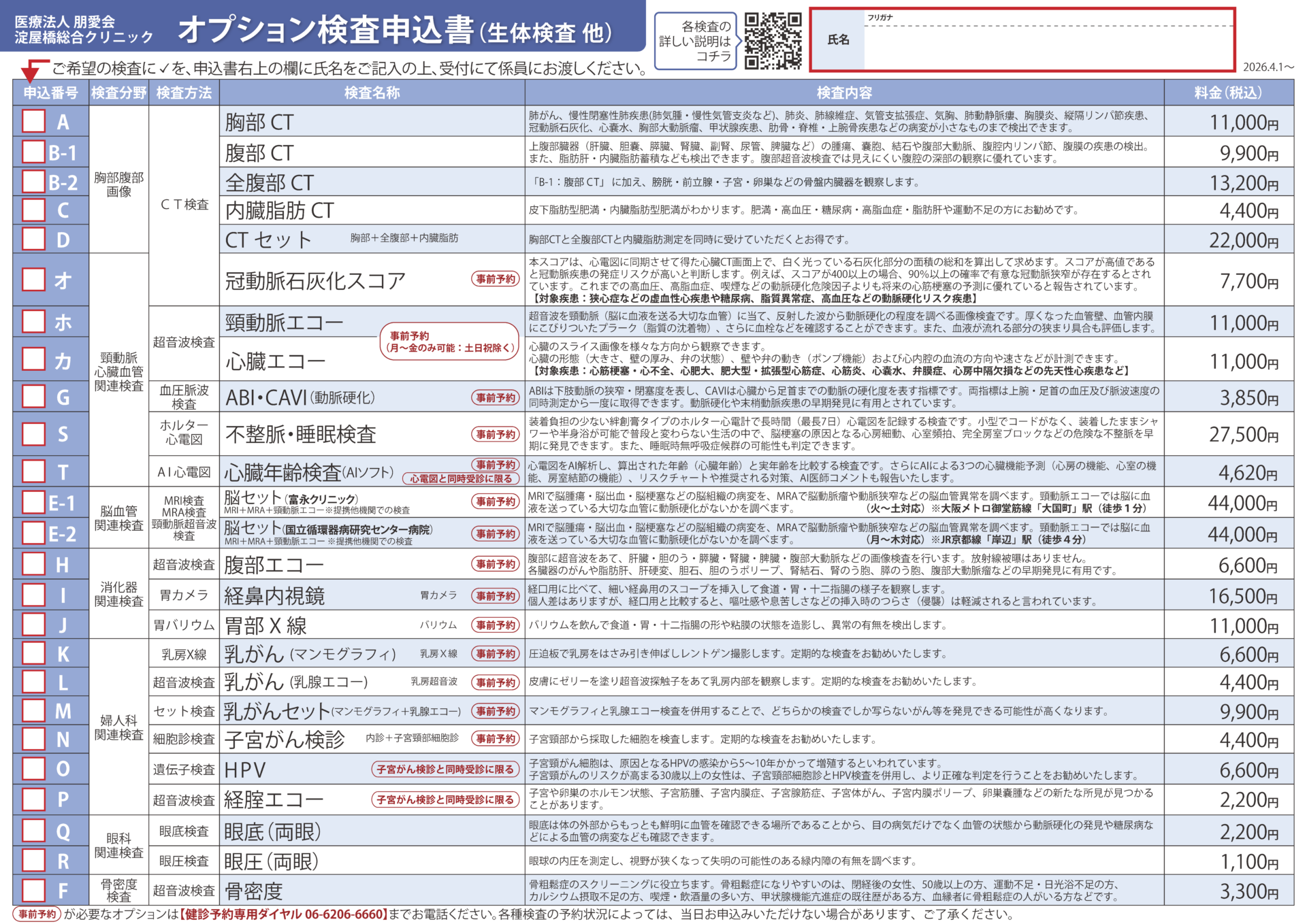The height and width of the screenshot is (924, 1307).
Task: Click the 事前予約 legend badge in the footer
Action: 37,914
